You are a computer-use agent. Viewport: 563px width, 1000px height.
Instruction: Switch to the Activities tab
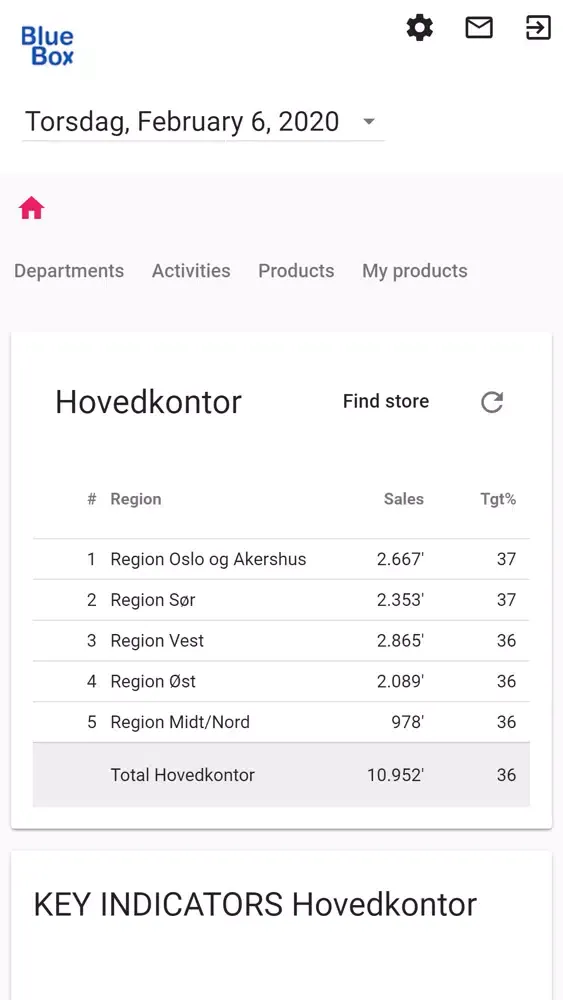pyautogui.click(x=191, y=271)
